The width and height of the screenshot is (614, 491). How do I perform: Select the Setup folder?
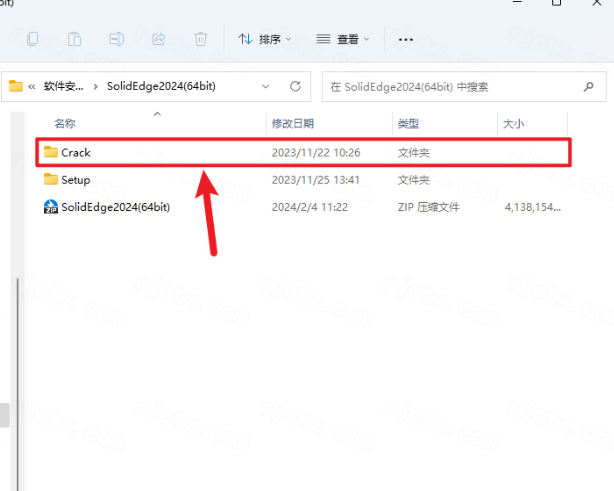75,180
